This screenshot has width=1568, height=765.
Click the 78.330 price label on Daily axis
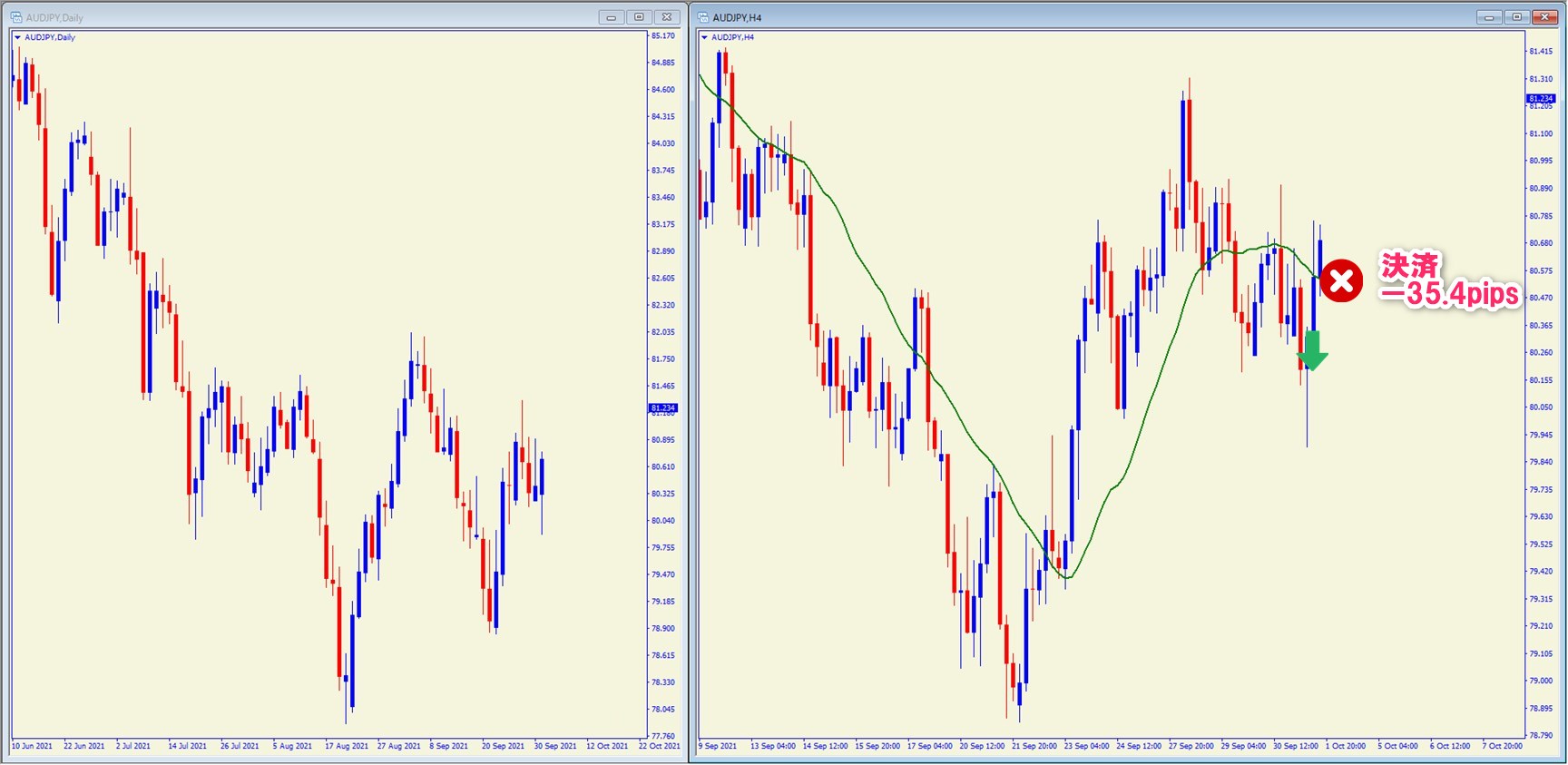tap(663, 682)
